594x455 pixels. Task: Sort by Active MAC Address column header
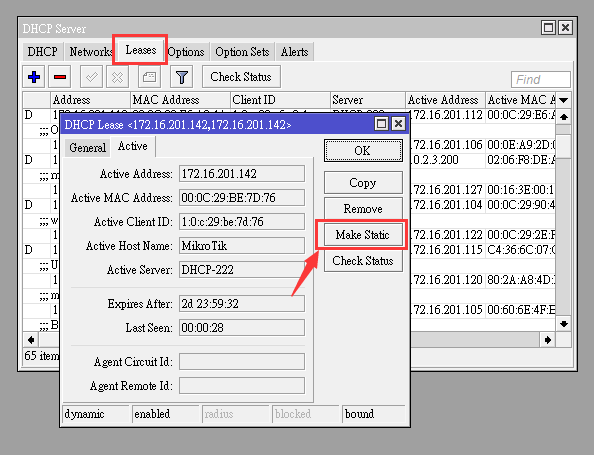521,100
